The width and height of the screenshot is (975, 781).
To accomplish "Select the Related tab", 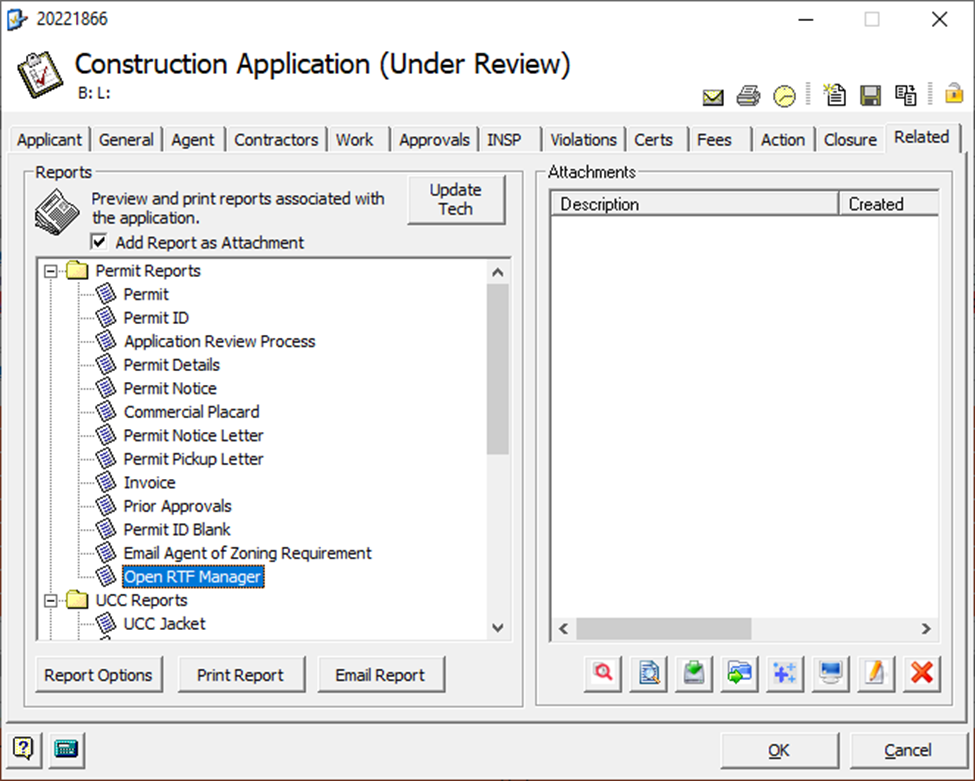I will [922, 137].
